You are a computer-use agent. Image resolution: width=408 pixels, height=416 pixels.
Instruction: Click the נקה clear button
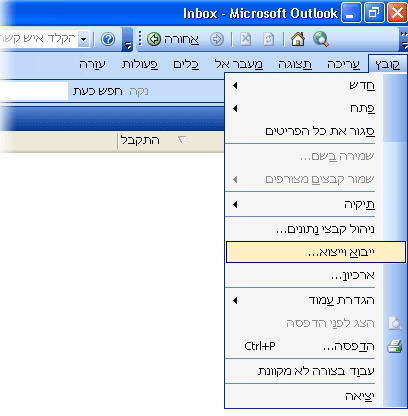coord(139,91)
